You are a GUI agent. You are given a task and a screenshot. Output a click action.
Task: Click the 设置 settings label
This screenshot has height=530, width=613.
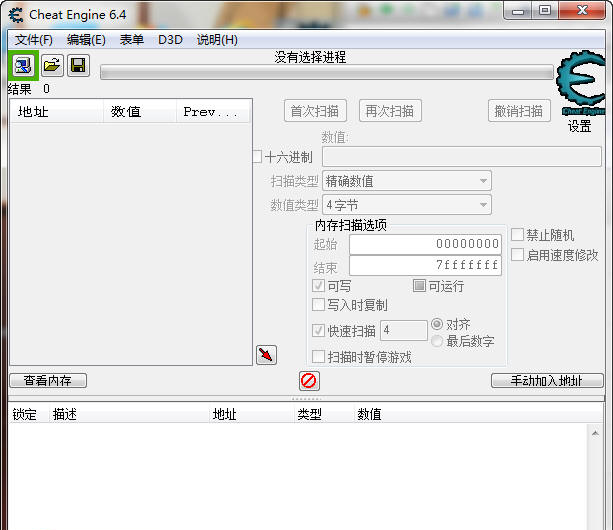coord(580,127)
